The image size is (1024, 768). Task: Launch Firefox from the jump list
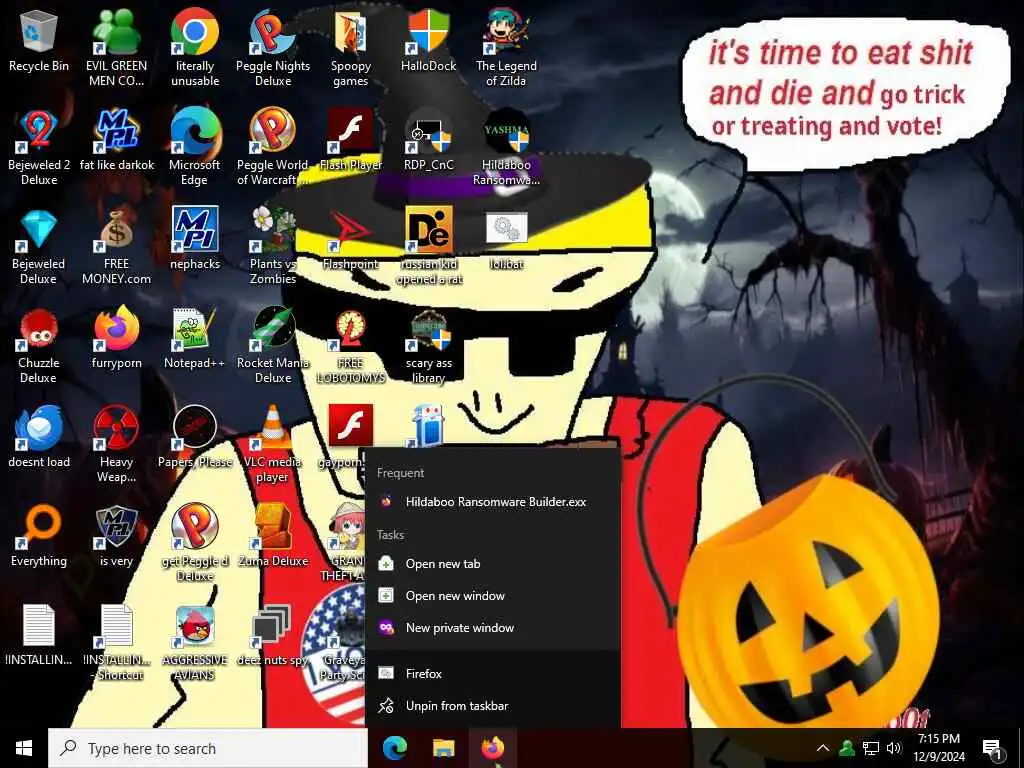[492, 673]
